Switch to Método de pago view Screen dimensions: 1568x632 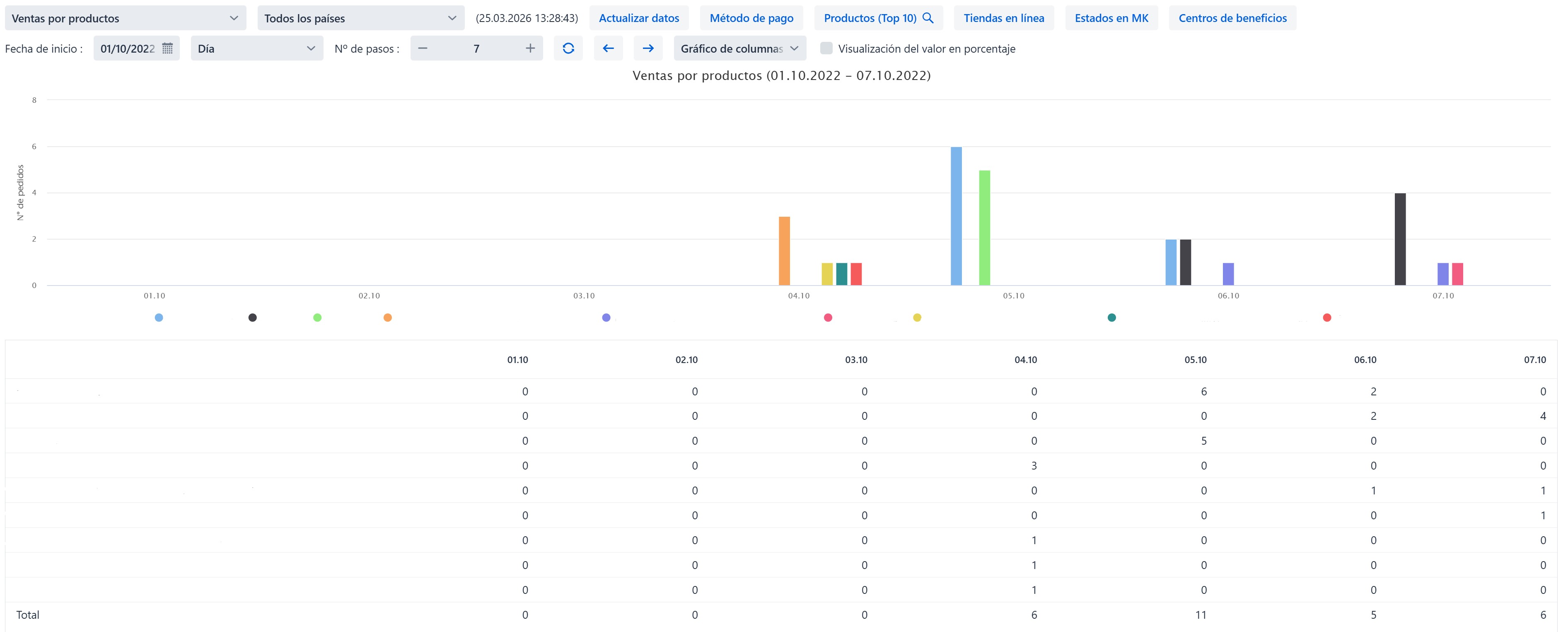click(x=751, y=18)
